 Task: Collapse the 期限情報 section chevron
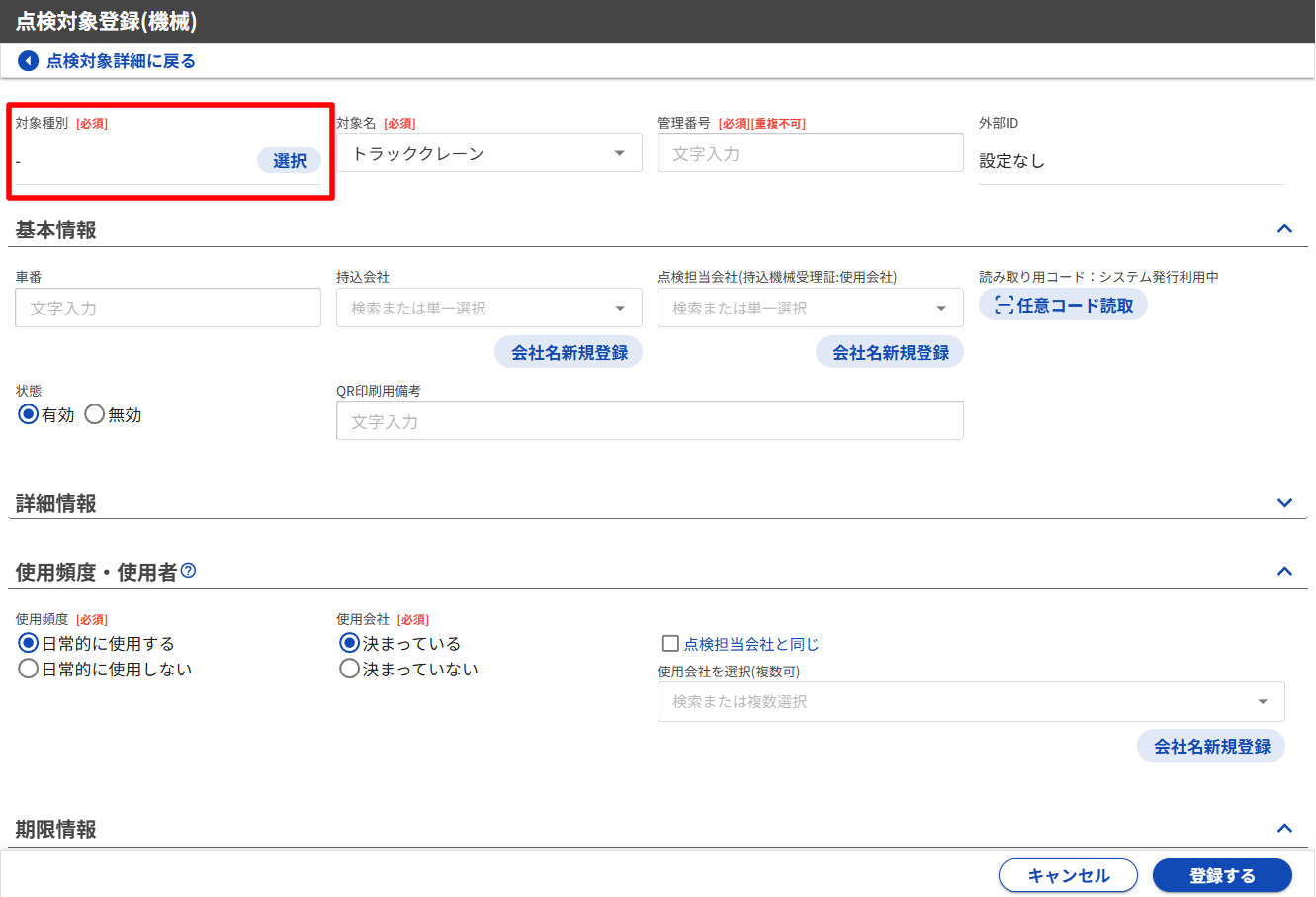point(1284,829)
